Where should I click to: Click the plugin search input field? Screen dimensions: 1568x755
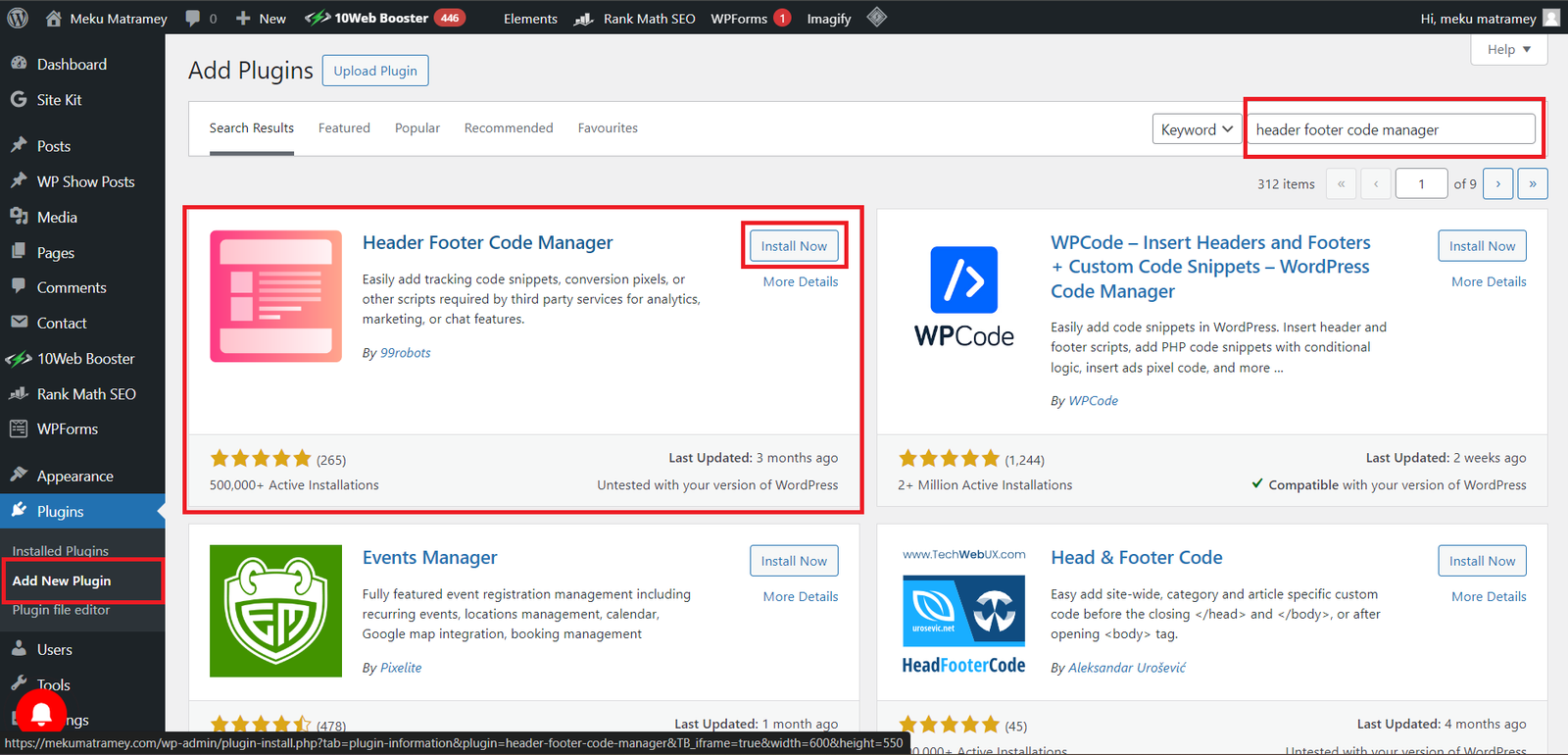tap(1391, 129)
